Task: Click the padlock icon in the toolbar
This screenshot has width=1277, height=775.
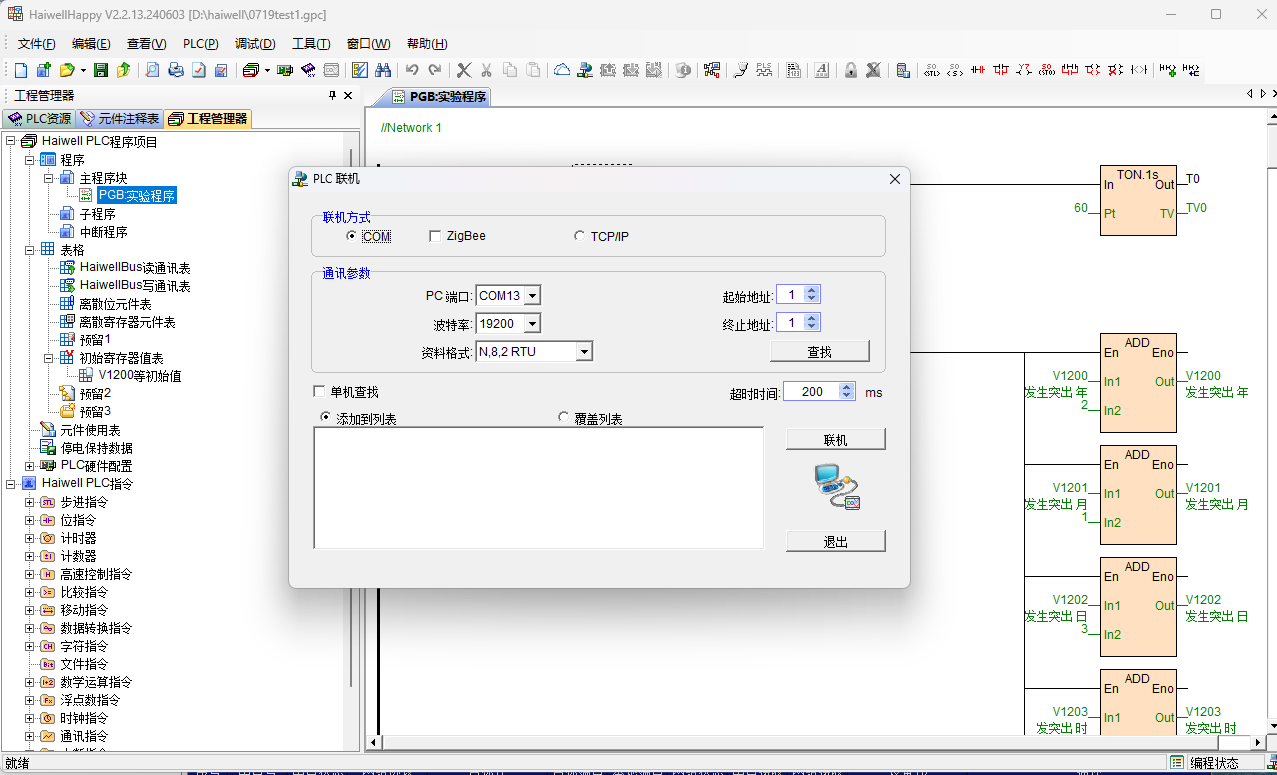Action: pos(850,70)
